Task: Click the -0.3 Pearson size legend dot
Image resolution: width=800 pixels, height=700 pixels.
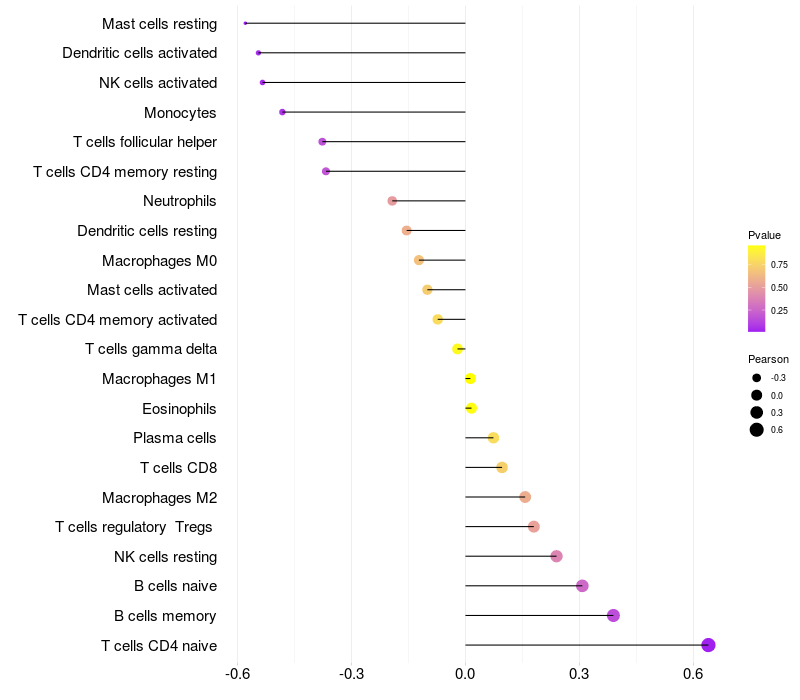Action: 757,378
